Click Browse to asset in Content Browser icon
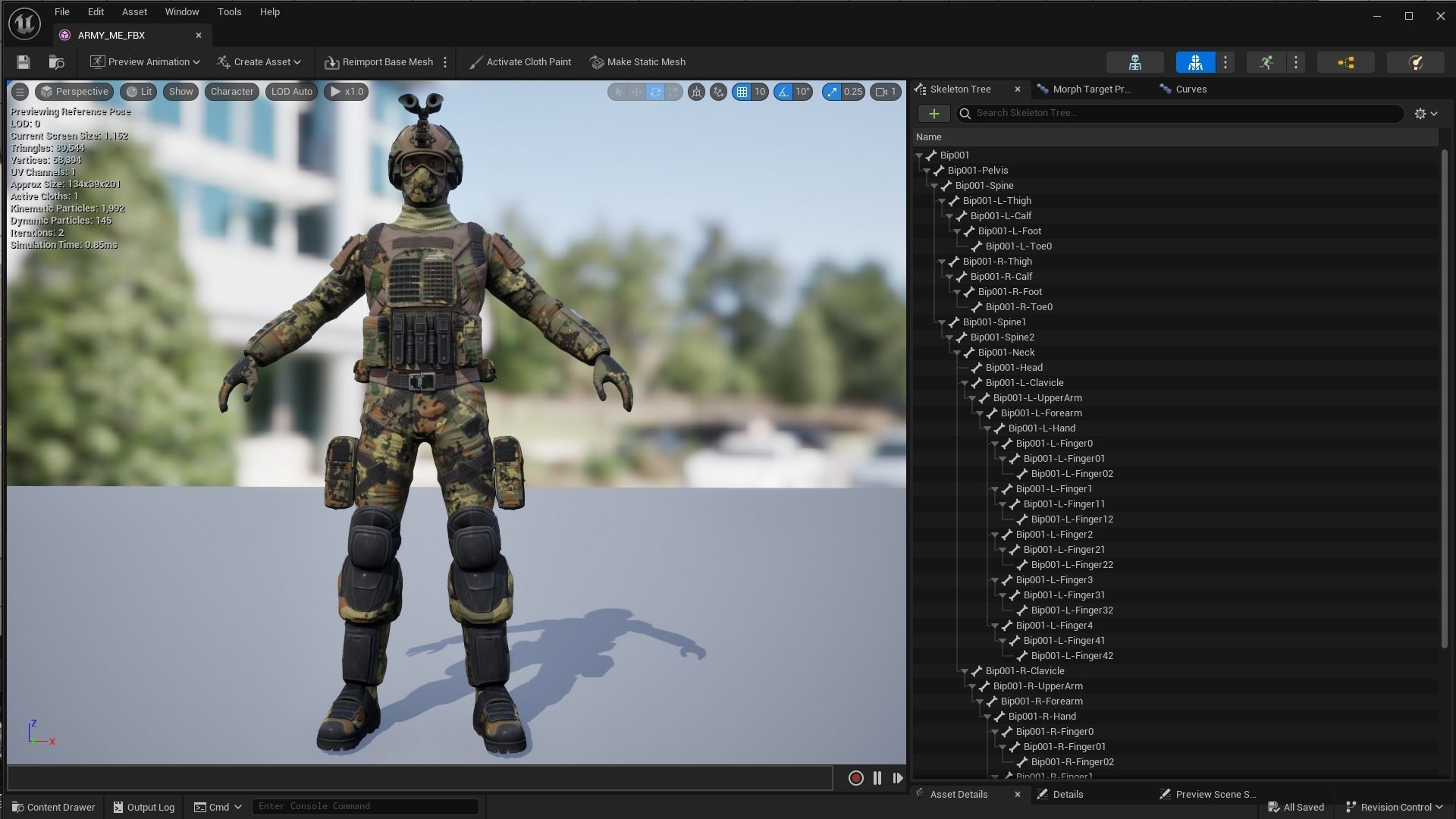1456x819 pixels. (x=56, y=62)
